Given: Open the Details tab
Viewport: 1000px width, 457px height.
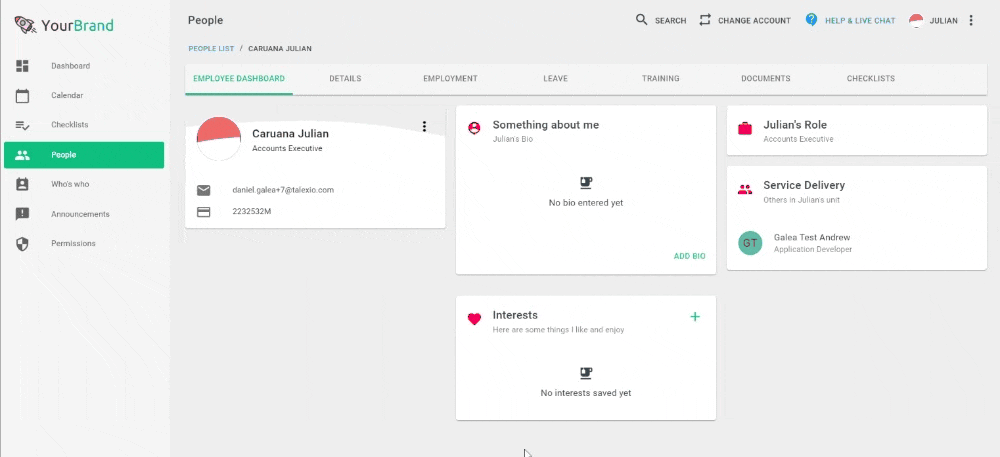Looking at the screenshot, I should [x=345, y=79].
